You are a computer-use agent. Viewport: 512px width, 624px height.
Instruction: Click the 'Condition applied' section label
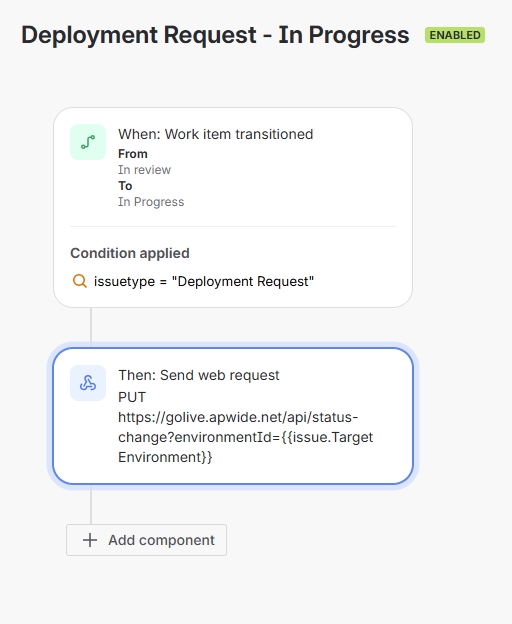click(x=130, y=253)
